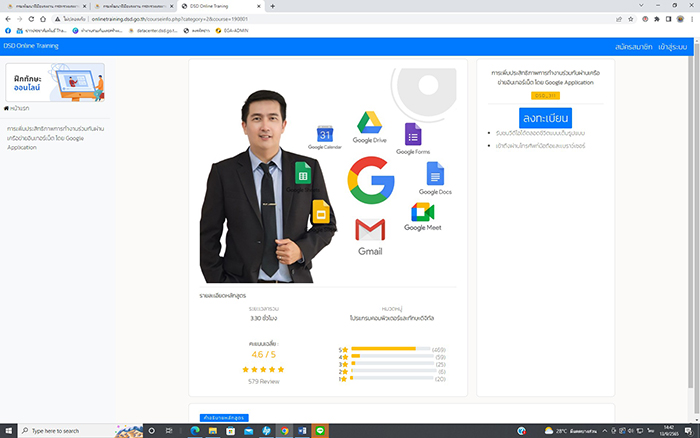The image size is (700, 438).
Task: Click the หน้าแรก home link in sidebar
Action: [x=17, y=108]
